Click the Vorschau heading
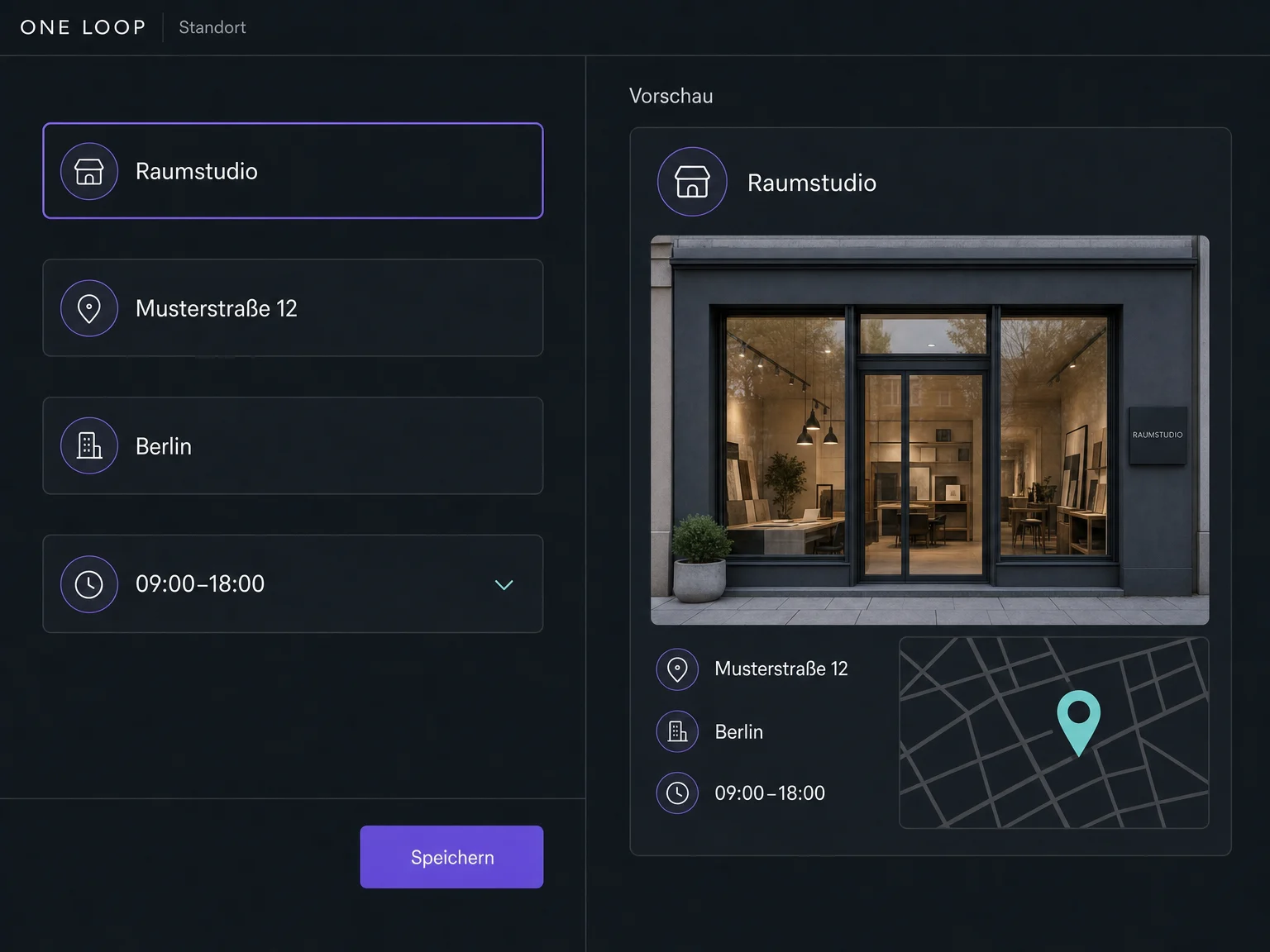 tap(671, 96)
